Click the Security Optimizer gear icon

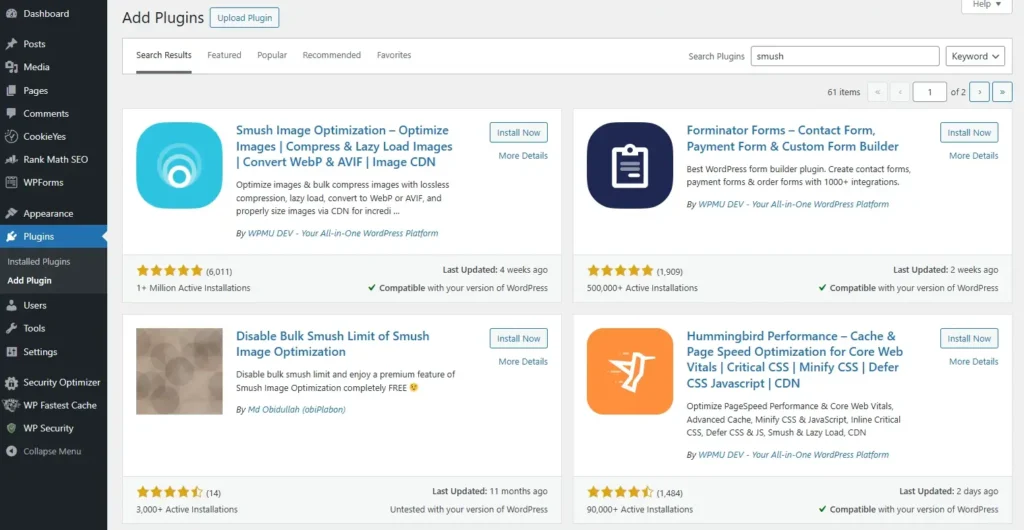[x=11, y=382]
